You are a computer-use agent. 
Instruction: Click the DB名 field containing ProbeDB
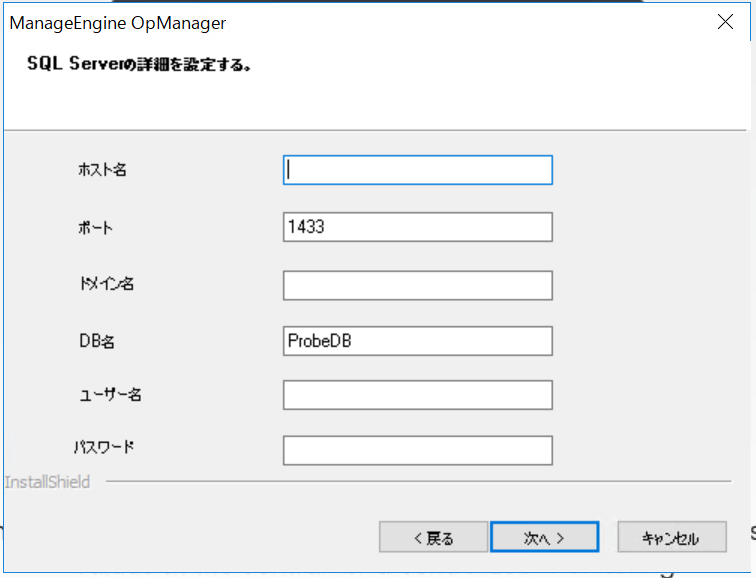coord(418,341)
